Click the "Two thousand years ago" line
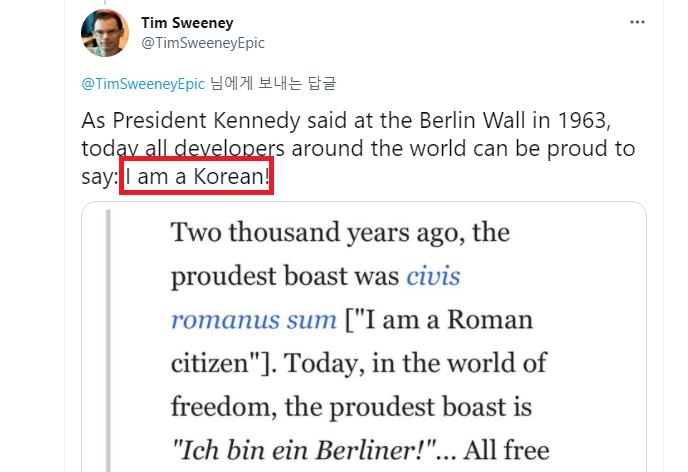The height and width of the screenshot is (472, 688). (x=340, y=233)
